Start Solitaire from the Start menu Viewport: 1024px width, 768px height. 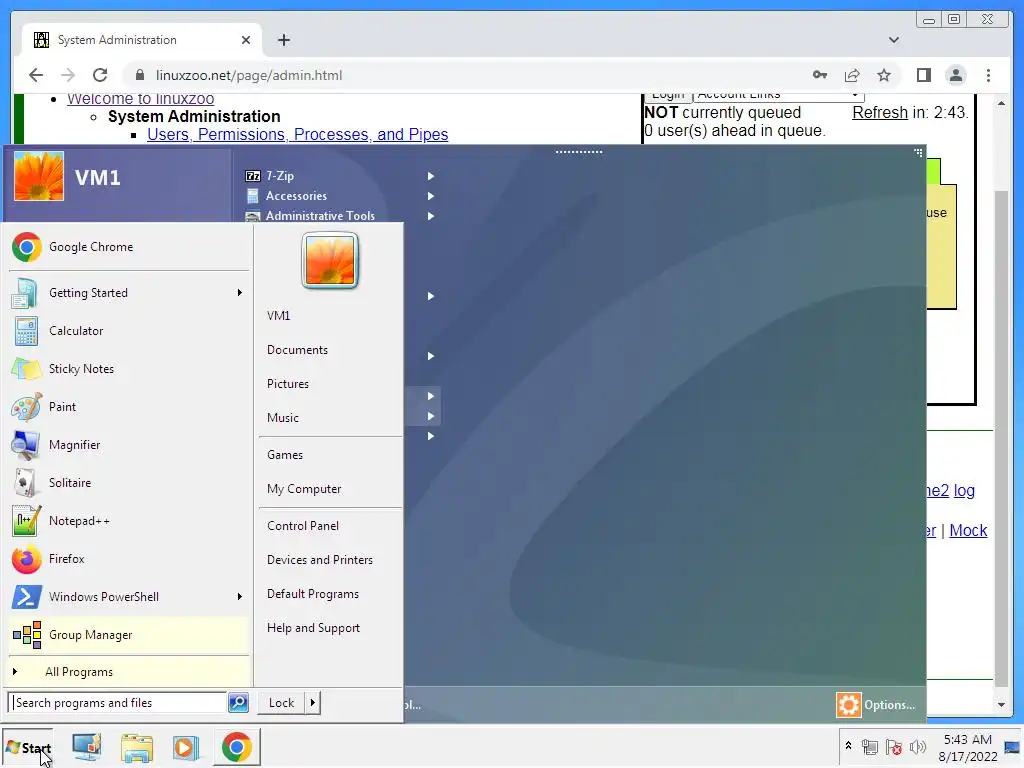pos(129,483)
